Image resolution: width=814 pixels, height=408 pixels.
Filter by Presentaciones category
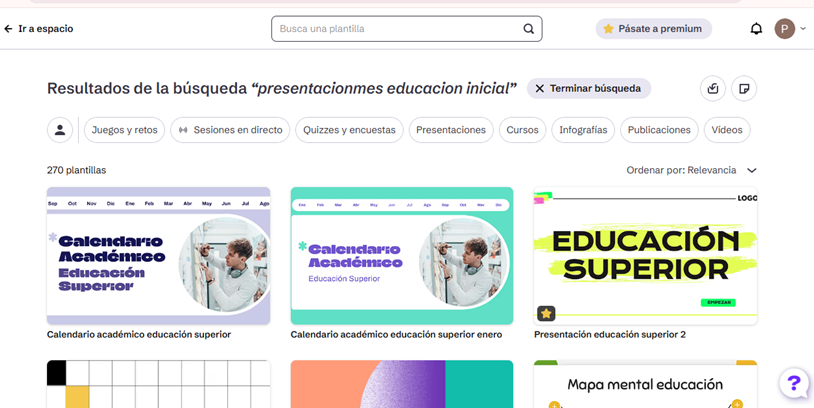coord(451,130)
